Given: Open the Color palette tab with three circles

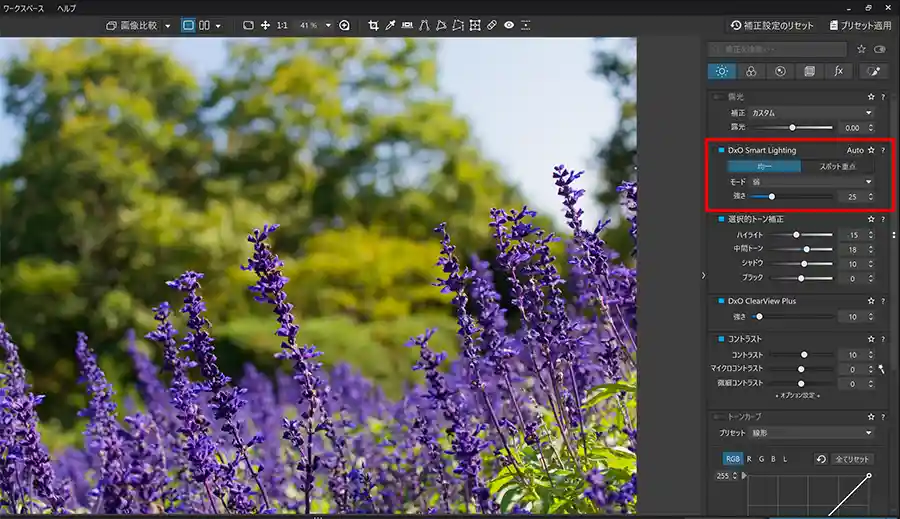Looking at the screenshot, I should click(750, 71).
